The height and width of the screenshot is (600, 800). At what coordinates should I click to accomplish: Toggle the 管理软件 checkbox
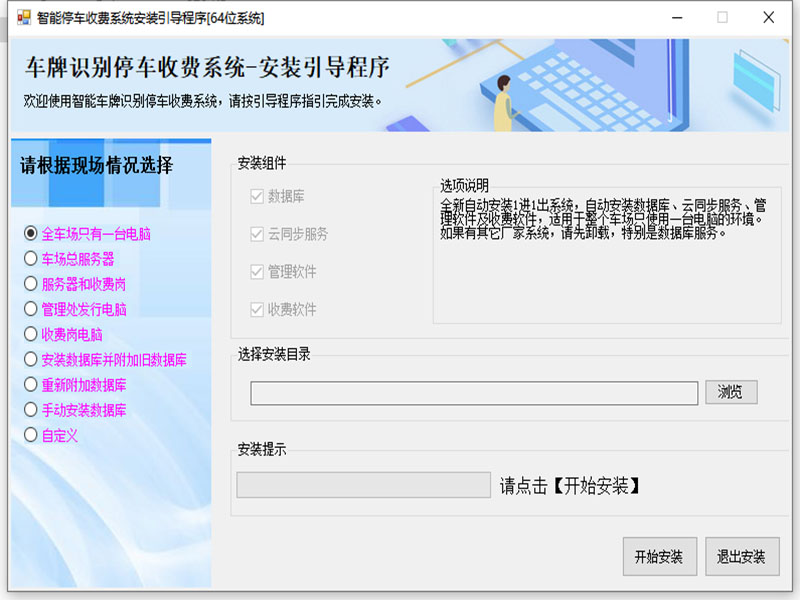(257, 272)
